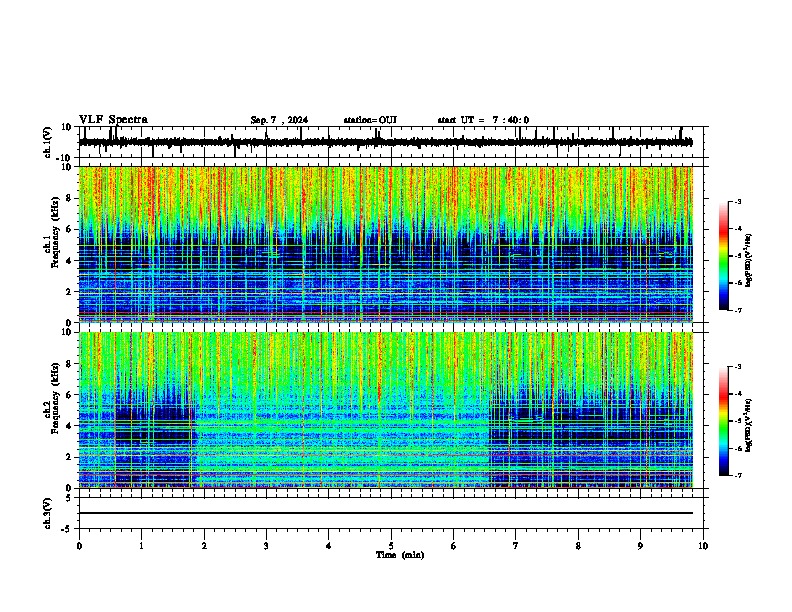Select the "start UT = 7:40:0" text
Screen dimensions: 792x612
pyautogui.click(x=483, y=120)
